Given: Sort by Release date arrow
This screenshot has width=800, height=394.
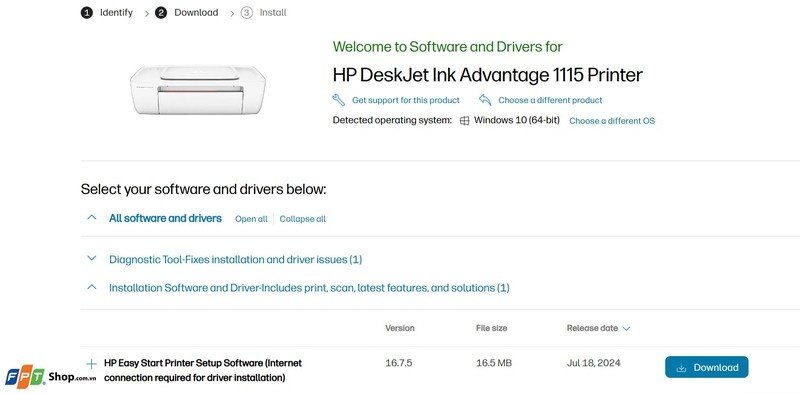Looking at the screenshot, I should pos(627,329).
